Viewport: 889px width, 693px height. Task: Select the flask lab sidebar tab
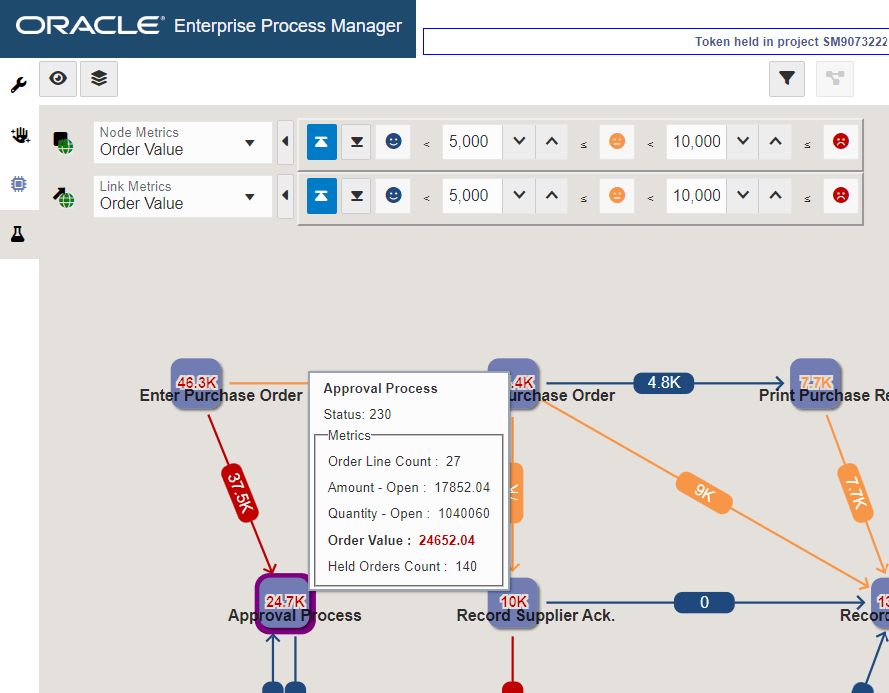18,234
